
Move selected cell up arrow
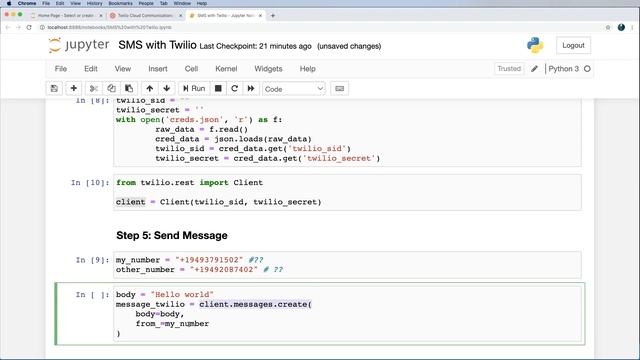(149, 89)
